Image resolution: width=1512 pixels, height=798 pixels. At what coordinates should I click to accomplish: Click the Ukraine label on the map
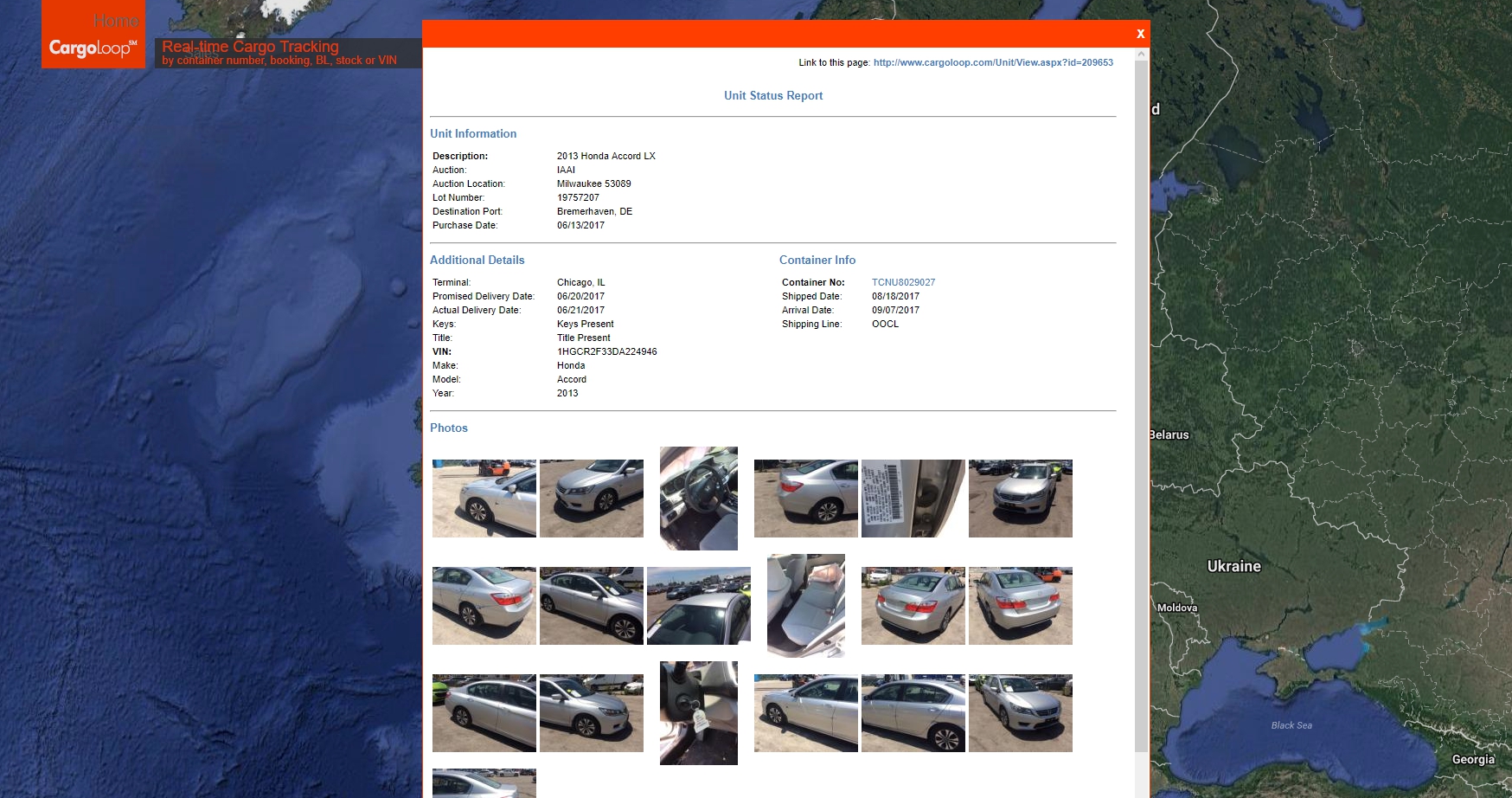[1234, 566]
